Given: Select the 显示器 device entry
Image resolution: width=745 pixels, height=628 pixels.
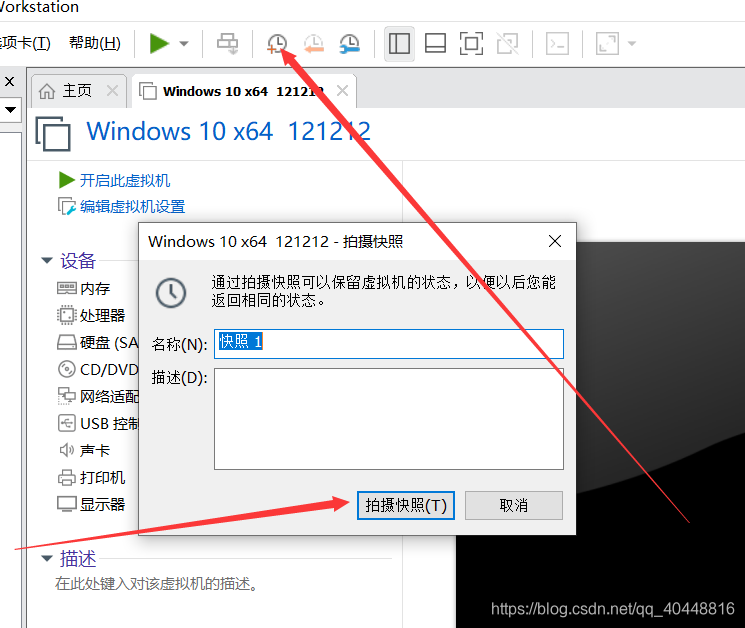Looking at the screenshot, I should pos(91,504).
